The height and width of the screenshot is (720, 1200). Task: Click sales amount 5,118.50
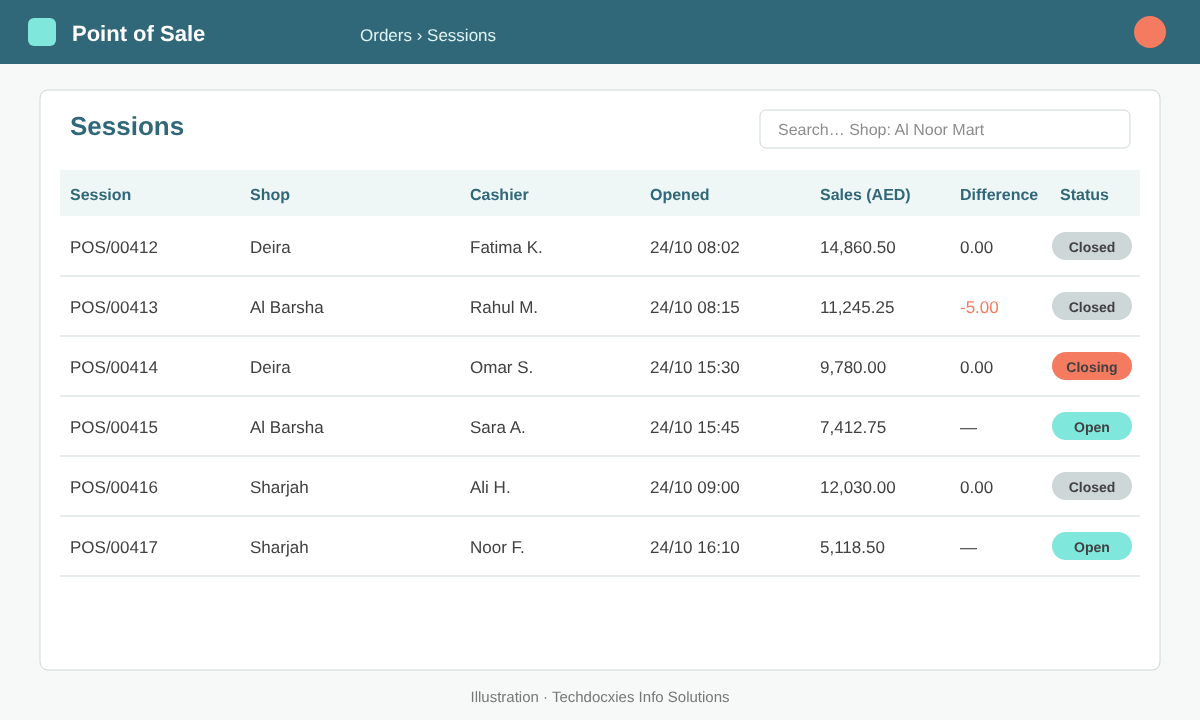(852, 547)
